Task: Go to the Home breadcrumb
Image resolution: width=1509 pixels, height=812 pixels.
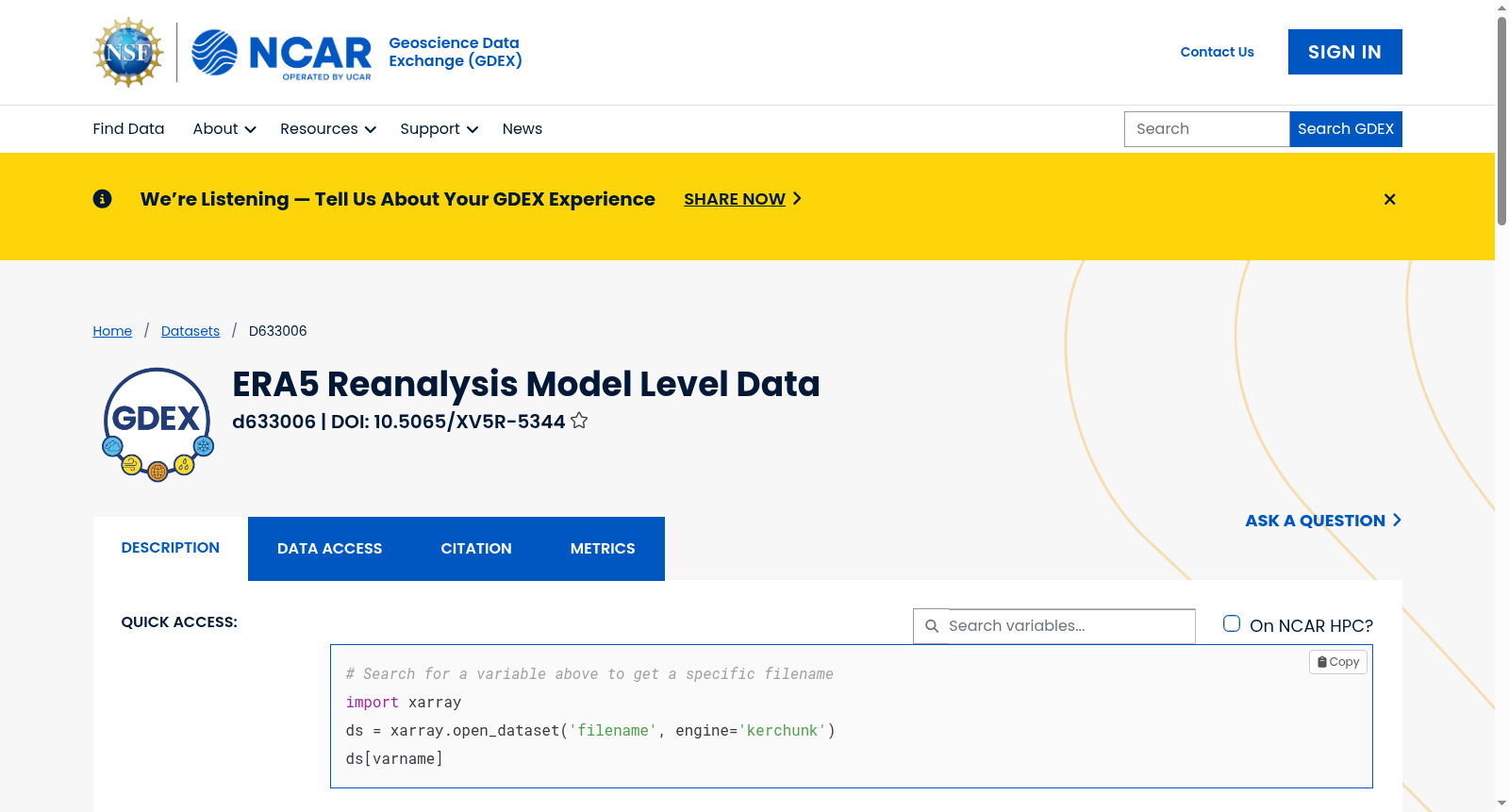Action: tap(112, 331)
